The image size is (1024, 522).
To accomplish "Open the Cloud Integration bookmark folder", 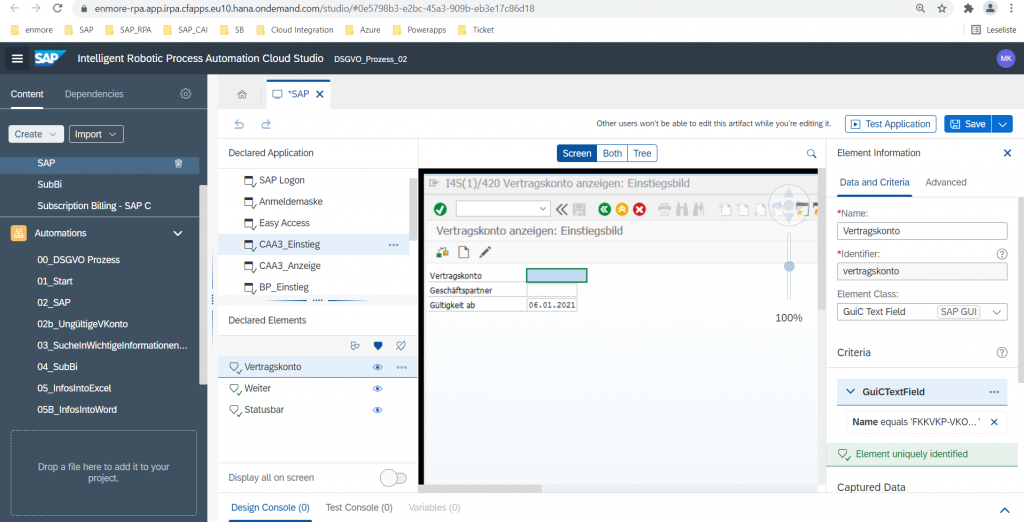I will [295, 29].
